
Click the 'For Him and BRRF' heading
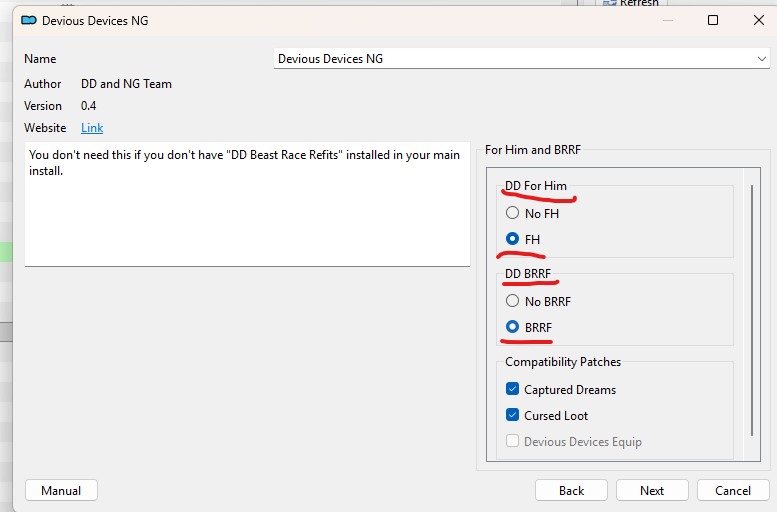[533, 150]
